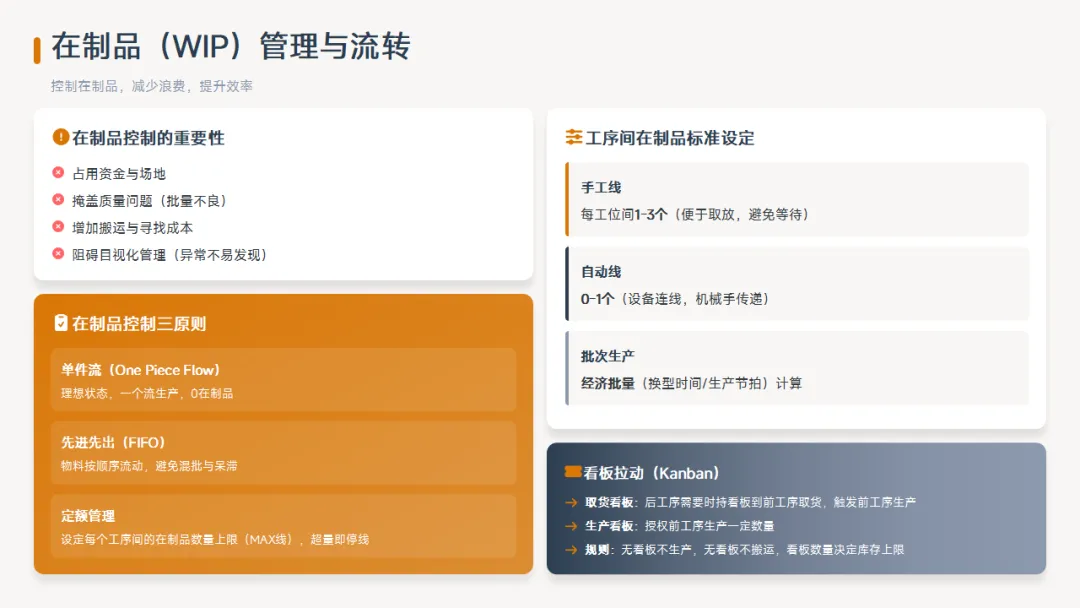Screen dimensions: 1080x608
Task: Click the 单件流 (One Piece Flow) title
Action: [x=141, y=370]
